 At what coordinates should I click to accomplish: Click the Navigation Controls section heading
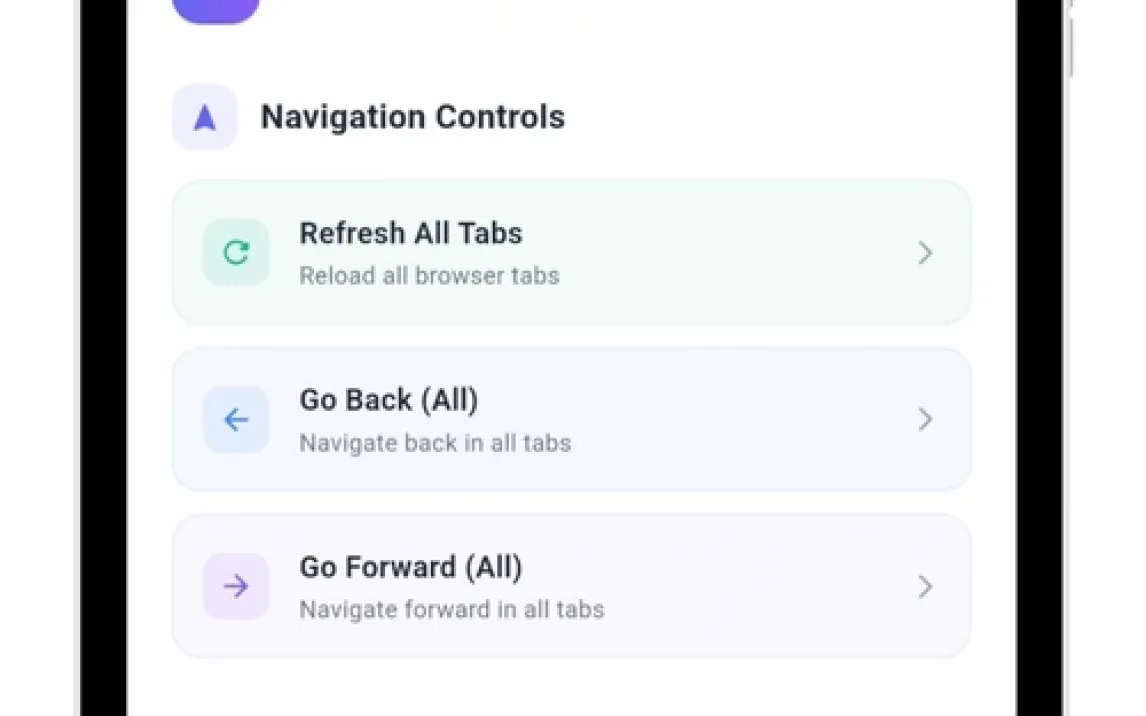tap(413, 118)
